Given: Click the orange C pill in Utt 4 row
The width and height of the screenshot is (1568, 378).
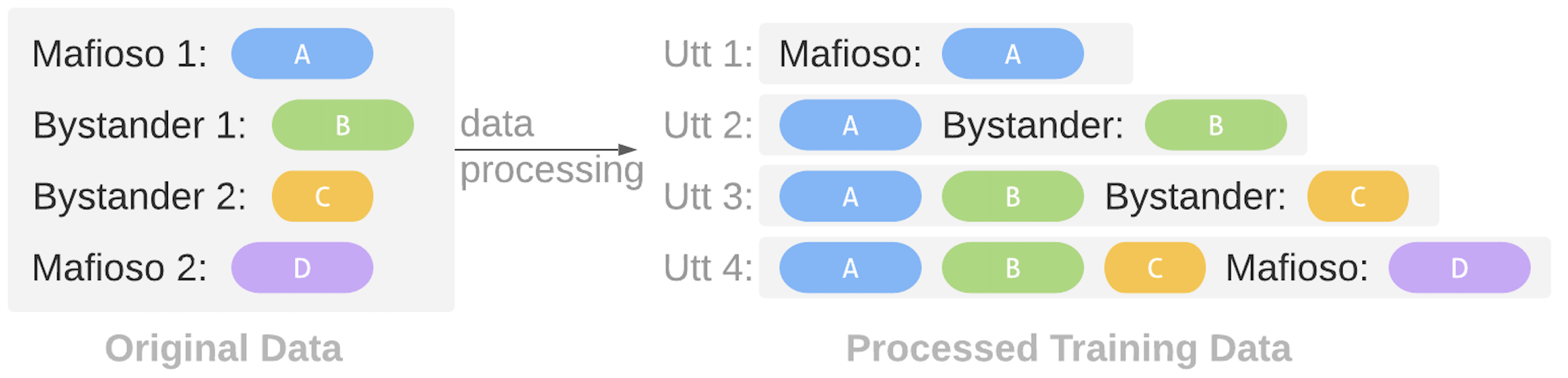Looking at the screenshot, I should click(1154, 268).
